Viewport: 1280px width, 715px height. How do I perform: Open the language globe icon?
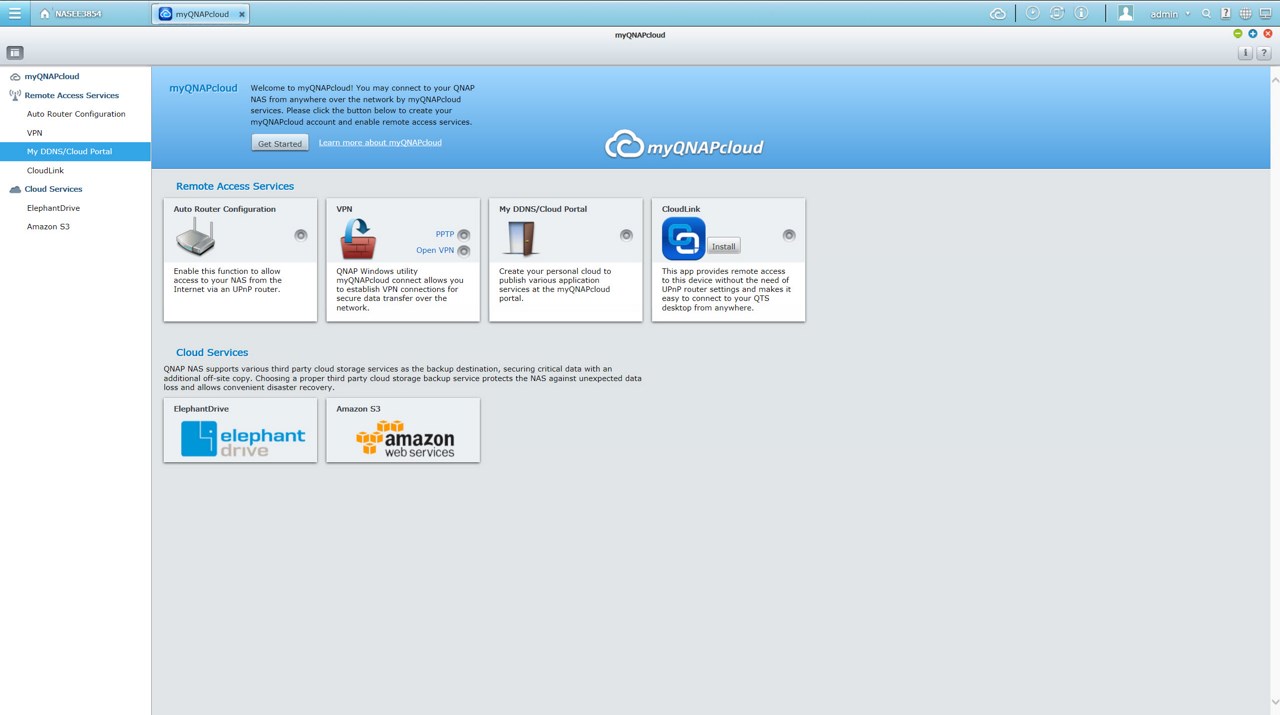1245,14
